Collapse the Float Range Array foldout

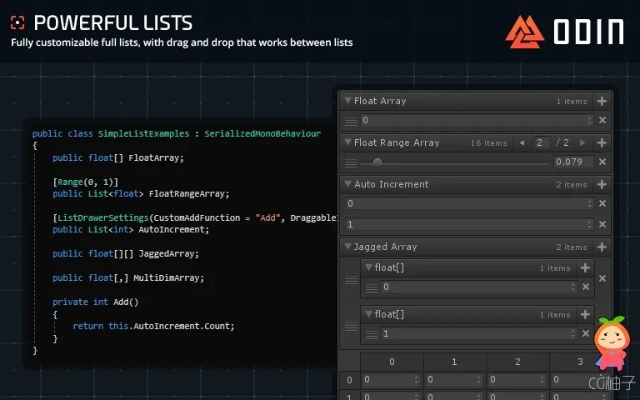tap(347, 143)
